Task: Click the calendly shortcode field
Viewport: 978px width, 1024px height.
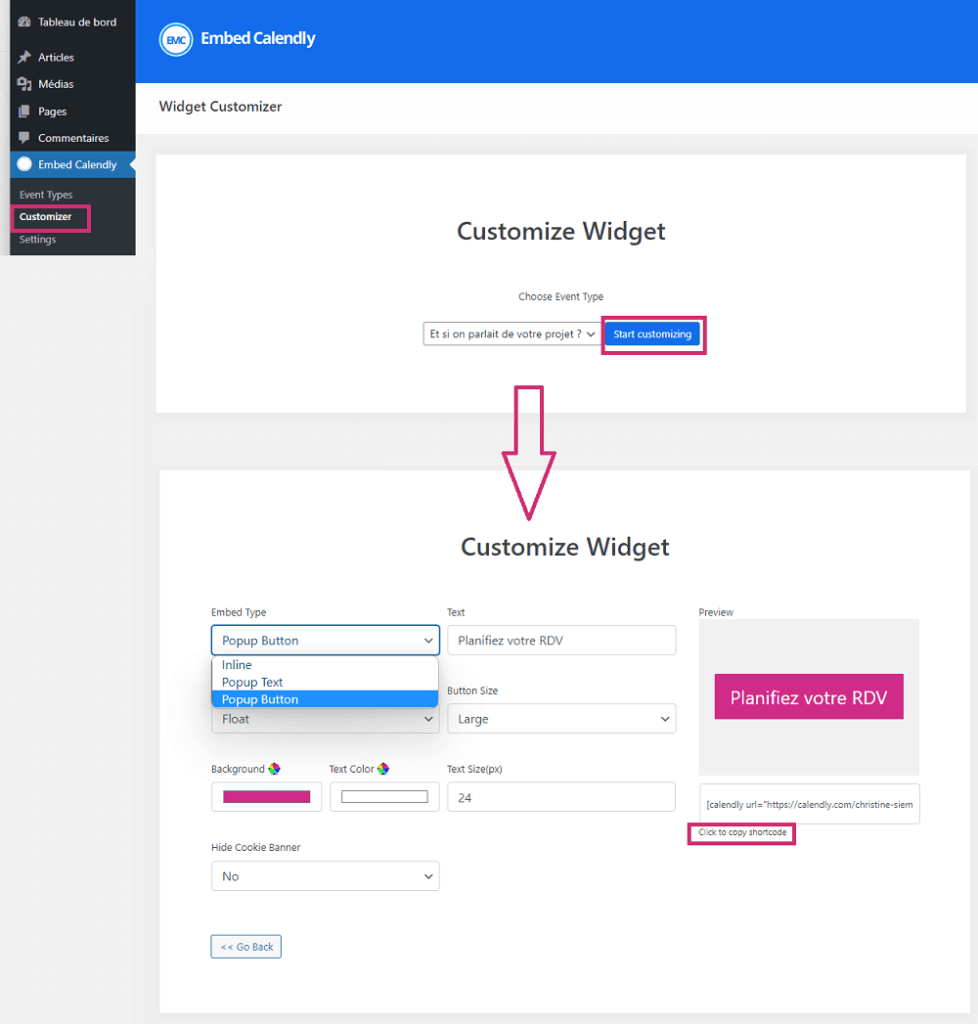Action: tap(810, 804)
